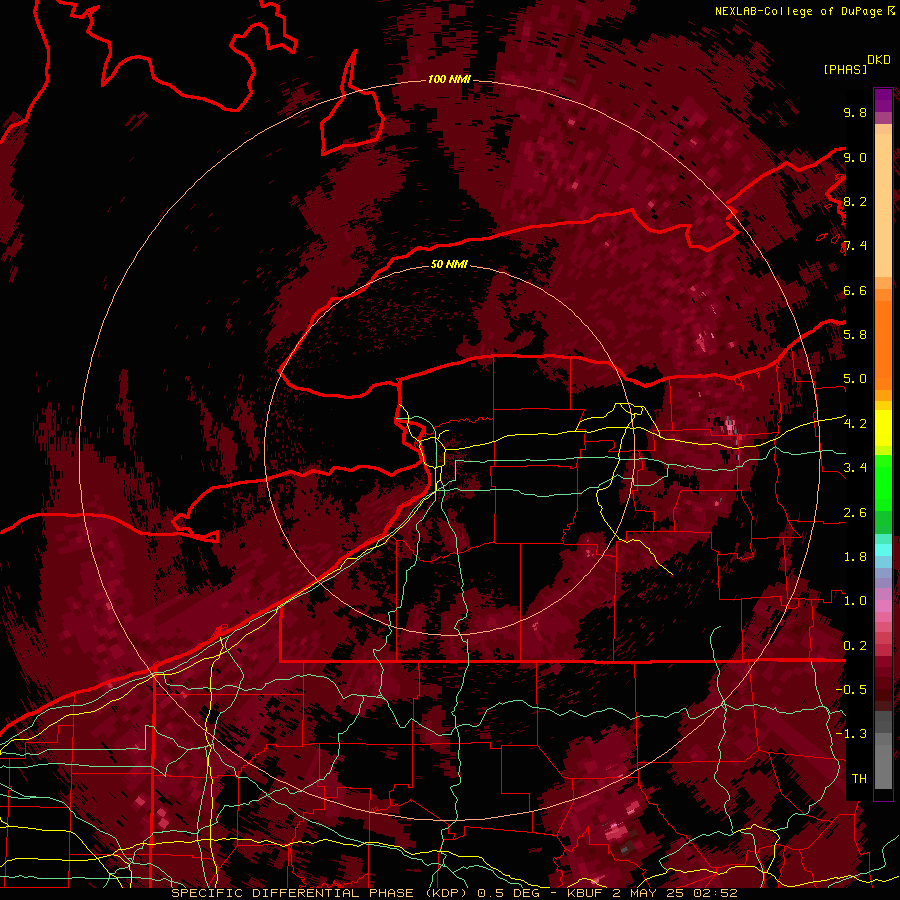Click the 9.0 value on color scale
Image resolution: width=900 pixels, height=900 pixels.
point(855,157)
